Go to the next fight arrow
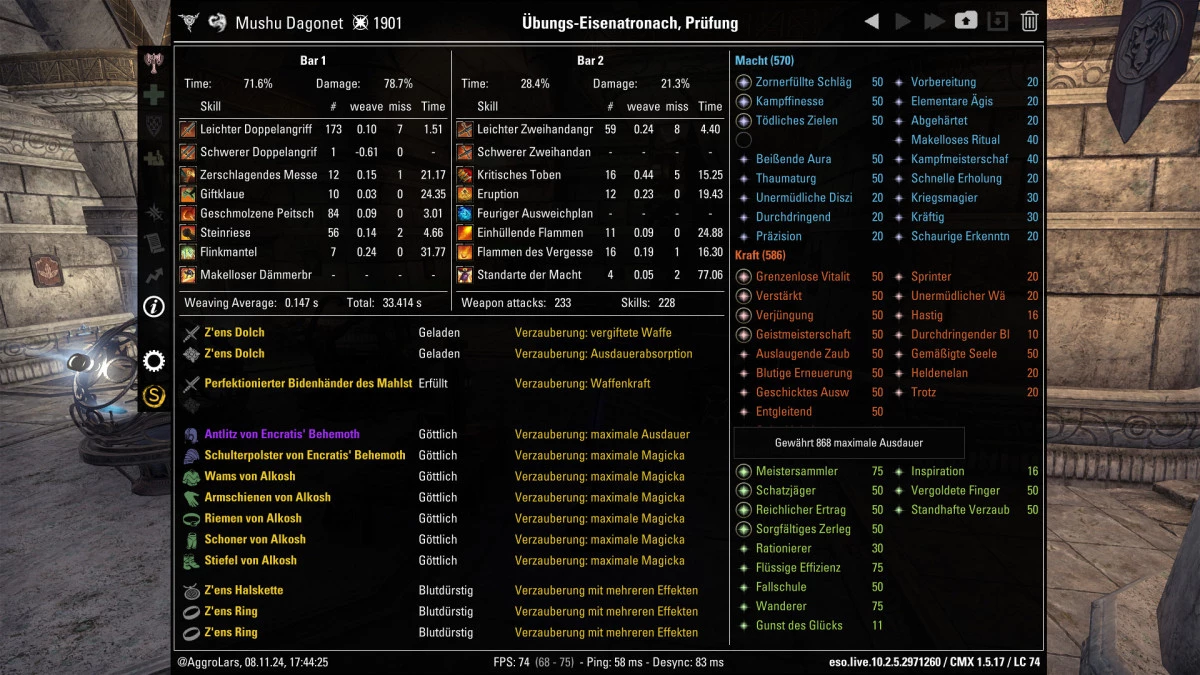The height and width of the screenshot is (675, 1200). (903, 21)
